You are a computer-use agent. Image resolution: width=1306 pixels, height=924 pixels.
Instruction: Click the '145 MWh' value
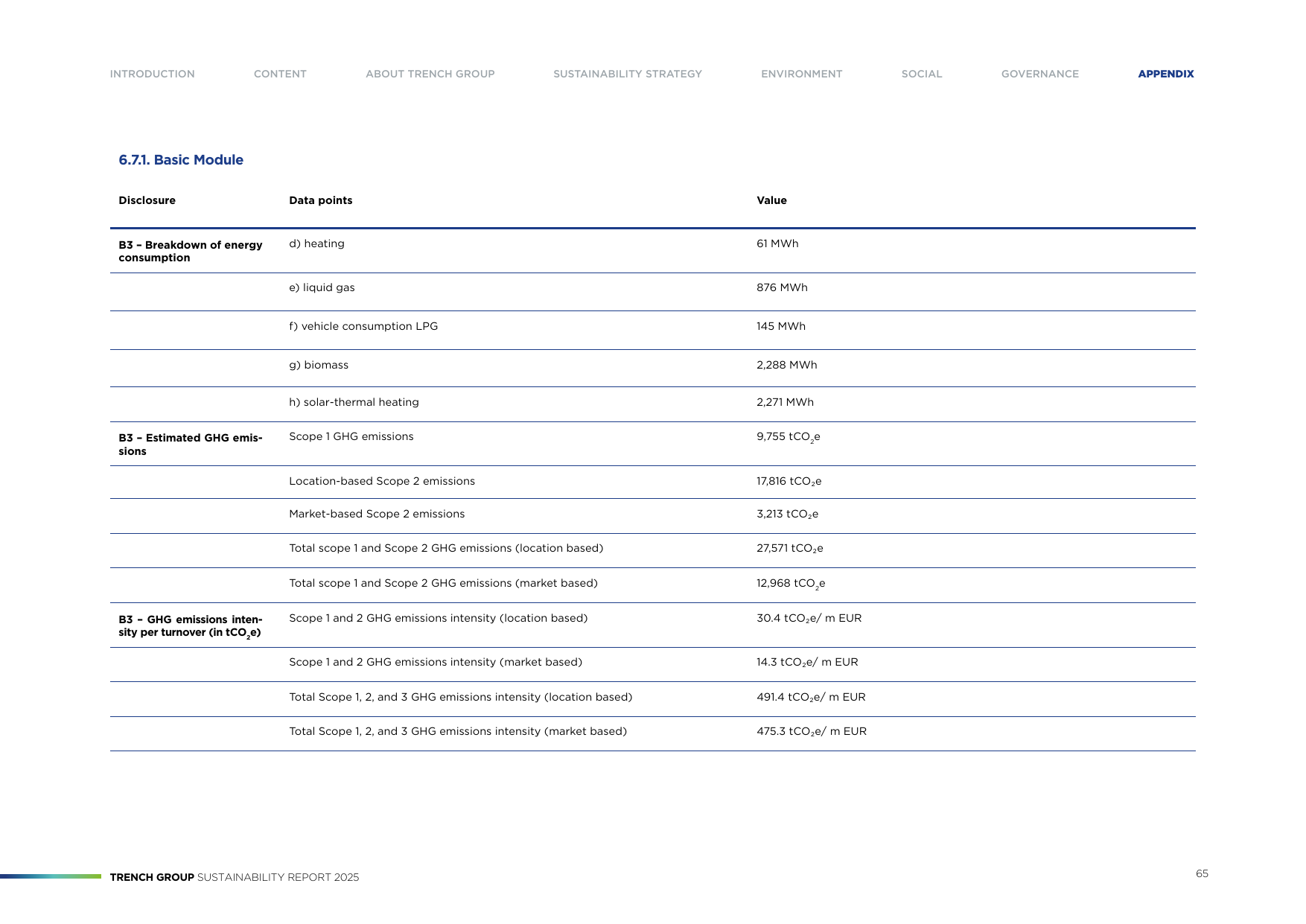781,326
